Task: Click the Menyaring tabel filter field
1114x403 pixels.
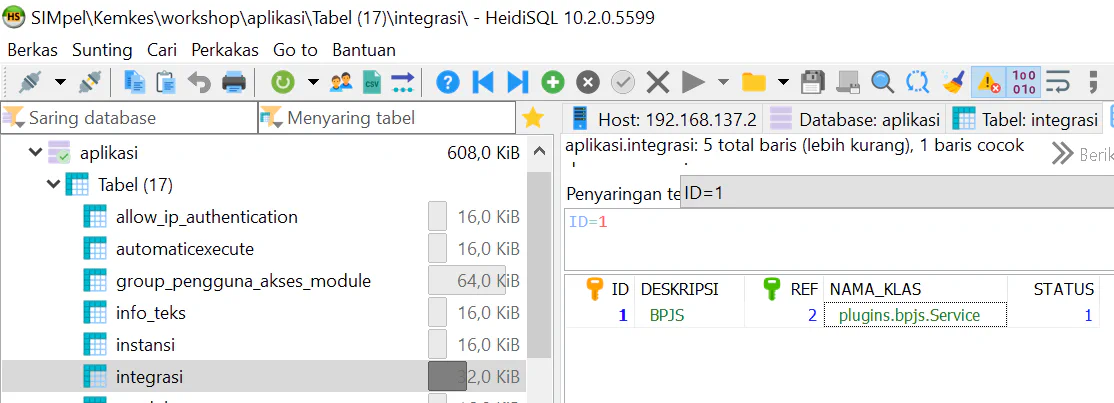Action: click(386, 117)
